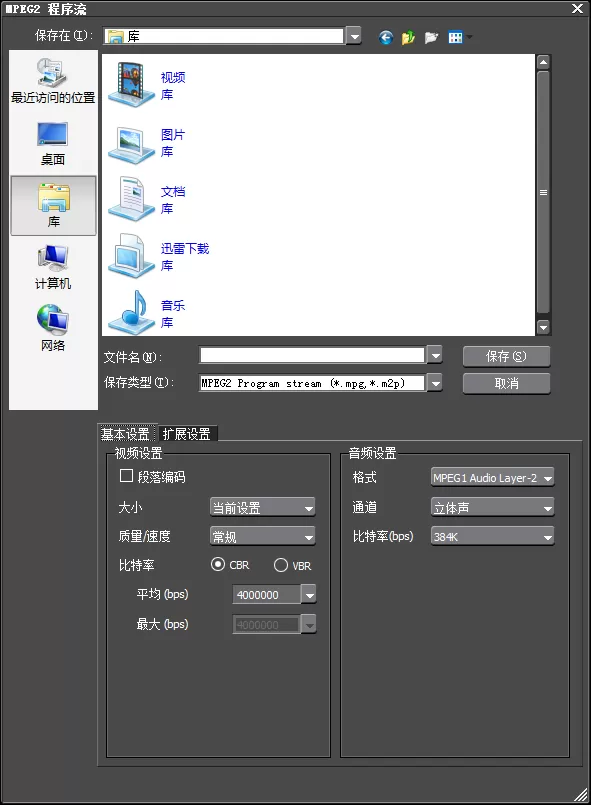Click the file list scrollbar thumb
Viewport: 591px width, 805px height.
click(x=543, y=193)
